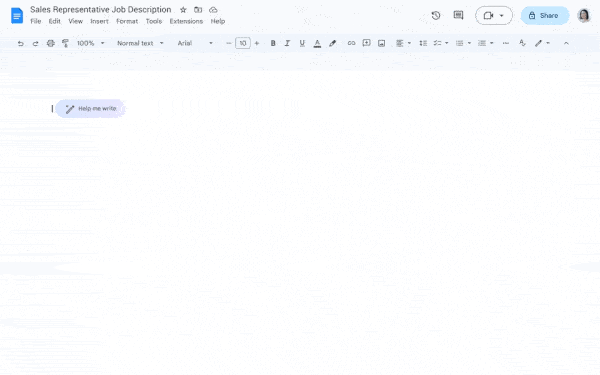Clear formatting or spell check icon

coord(522,43)
